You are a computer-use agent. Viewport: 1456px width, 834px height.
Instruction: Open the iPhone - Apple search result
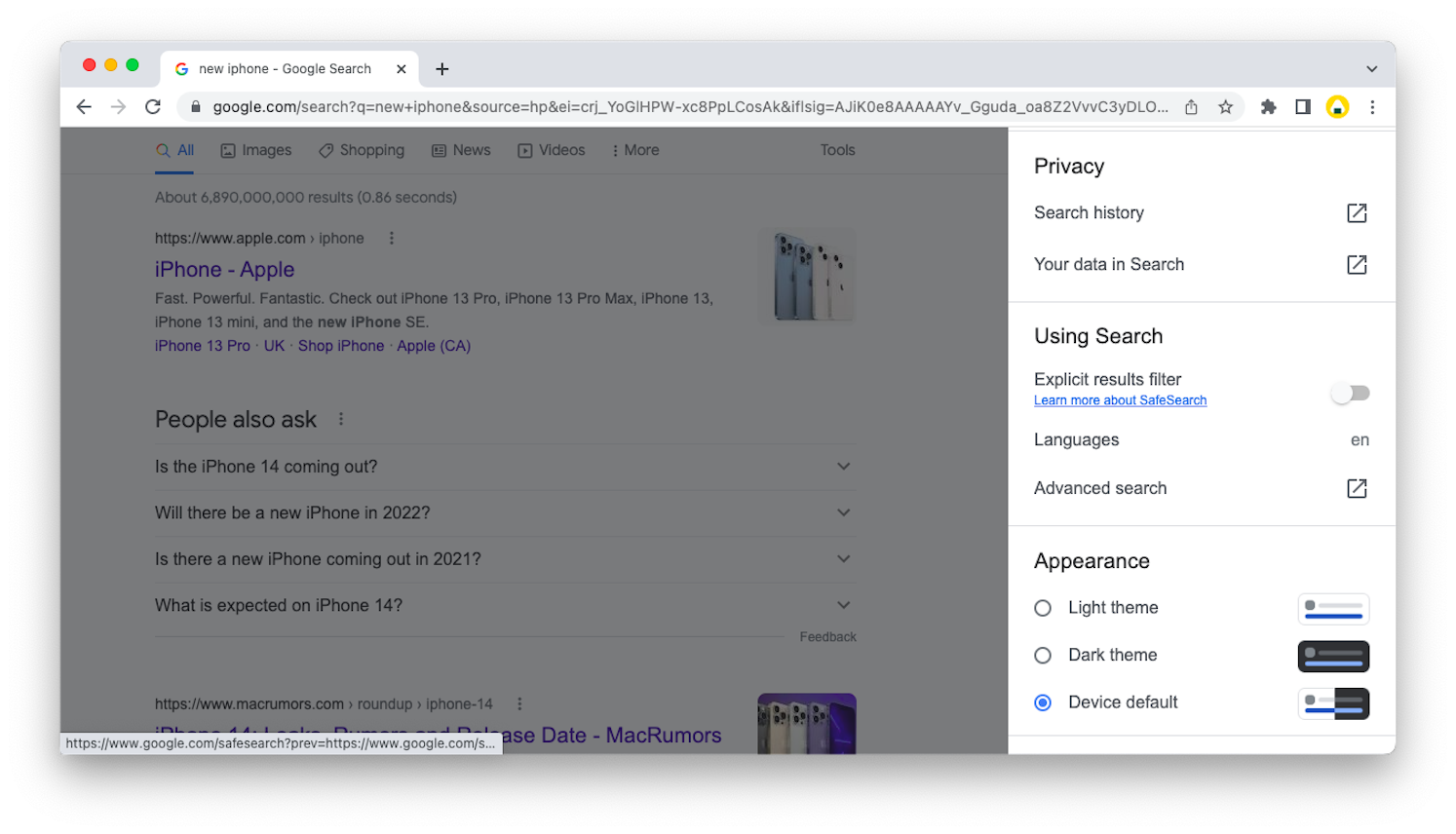(x=224, y=269)
